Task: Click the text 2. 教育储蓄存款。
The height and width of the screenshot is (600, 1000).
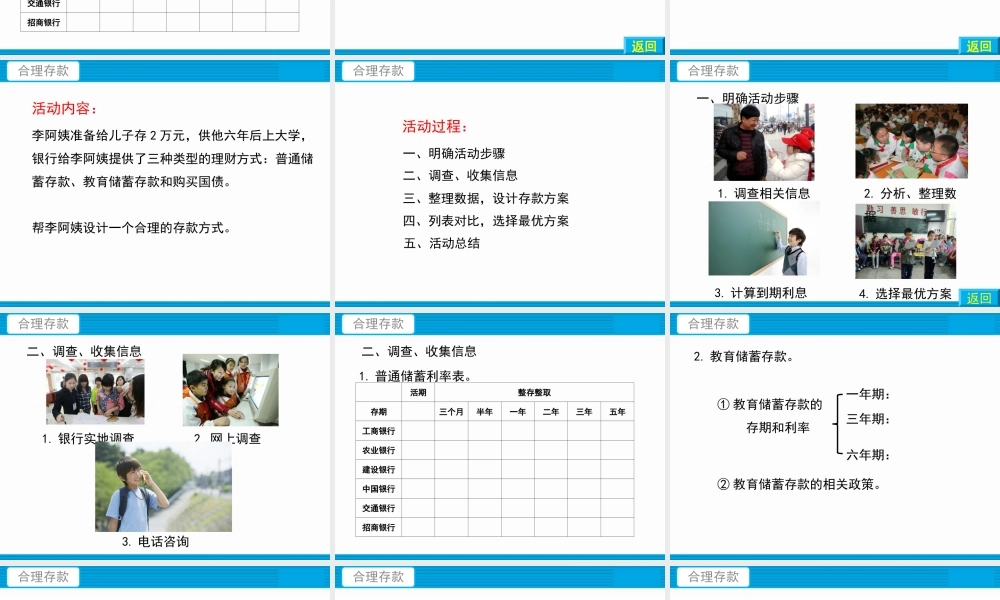Action: 744,356
